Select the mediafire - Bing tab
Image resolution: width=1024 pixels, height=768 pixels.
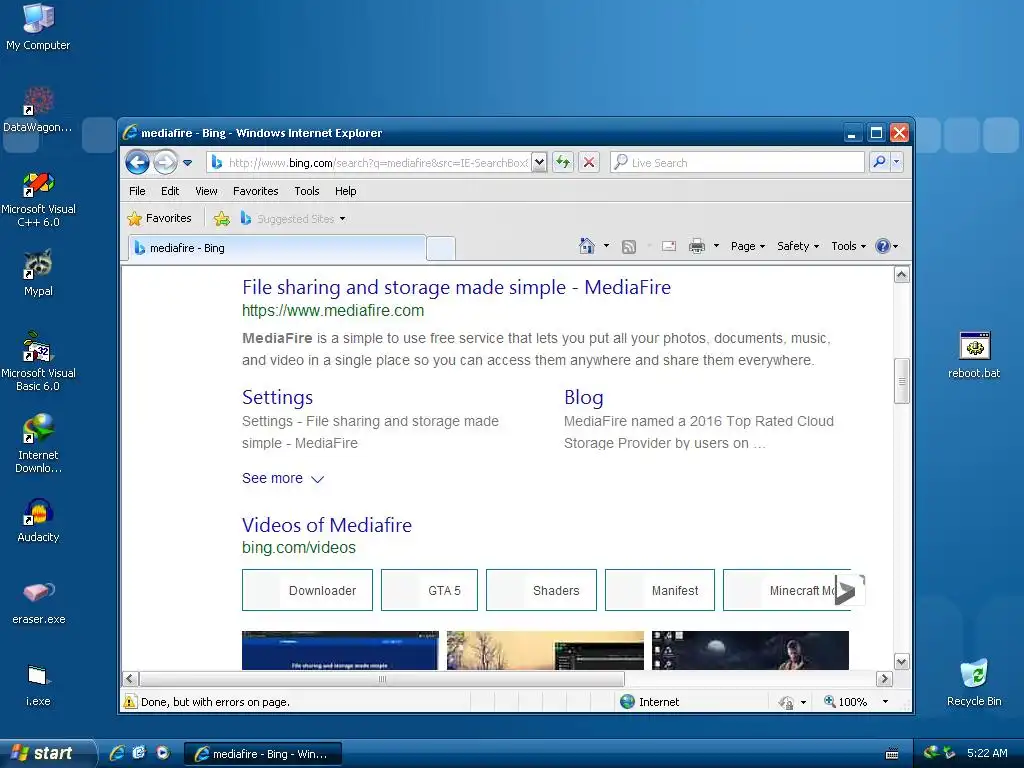(277, 248)
